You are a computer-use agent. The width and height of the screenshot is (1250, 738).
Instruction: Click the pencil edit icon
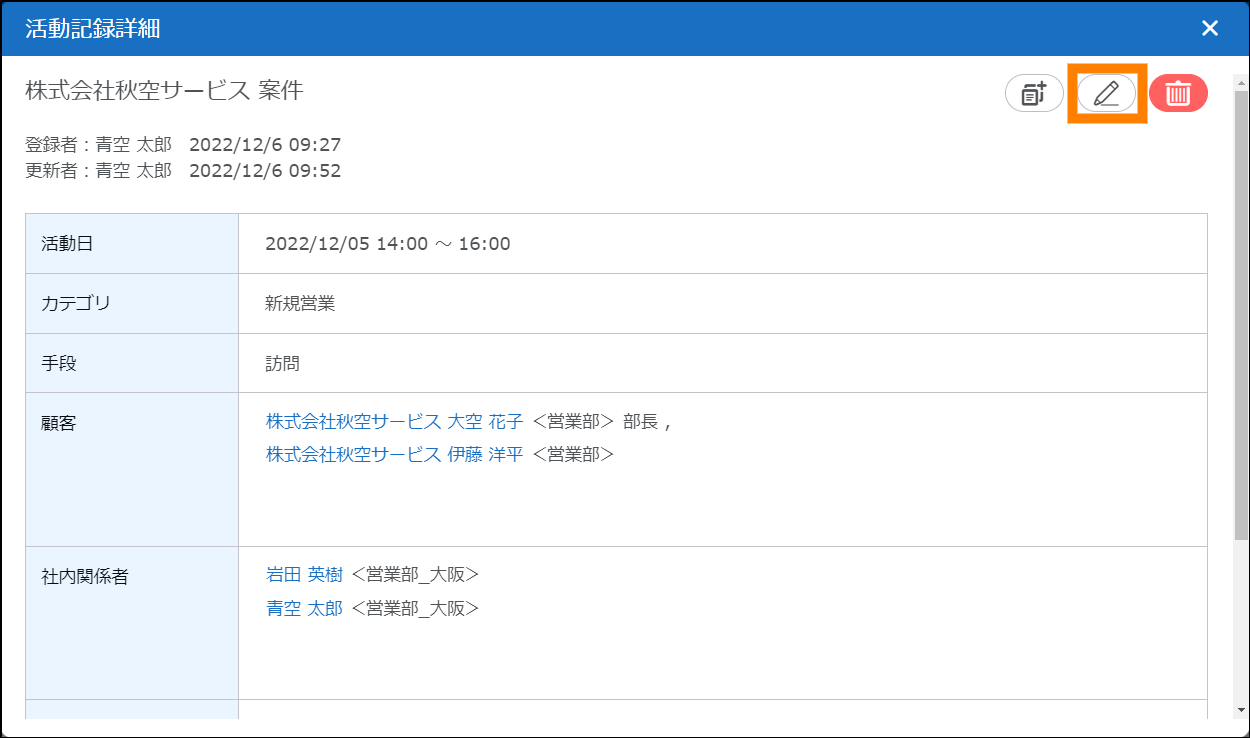coord(1106,93)
